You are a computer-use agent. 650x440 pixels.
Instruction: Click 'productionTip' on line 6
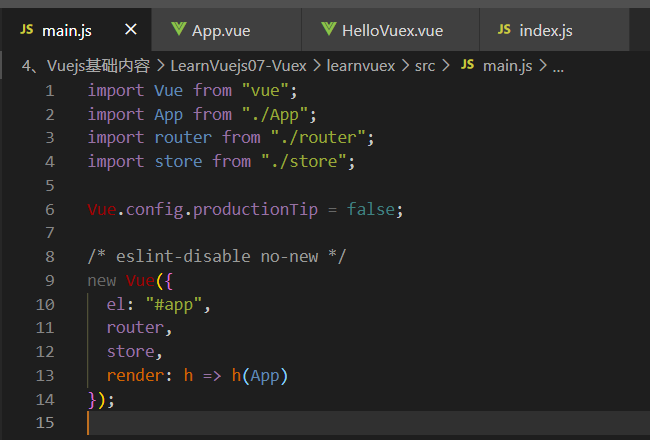point(255,209)
